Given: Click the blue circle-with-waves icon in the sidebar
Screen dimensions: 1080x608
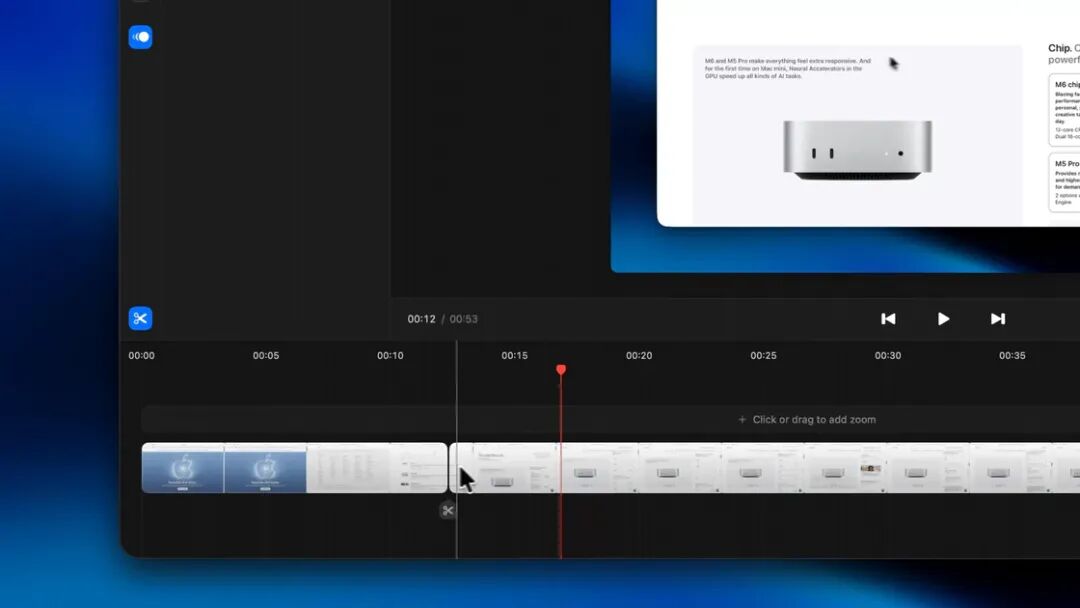Looking at the screenshot, I should [141, 37].
